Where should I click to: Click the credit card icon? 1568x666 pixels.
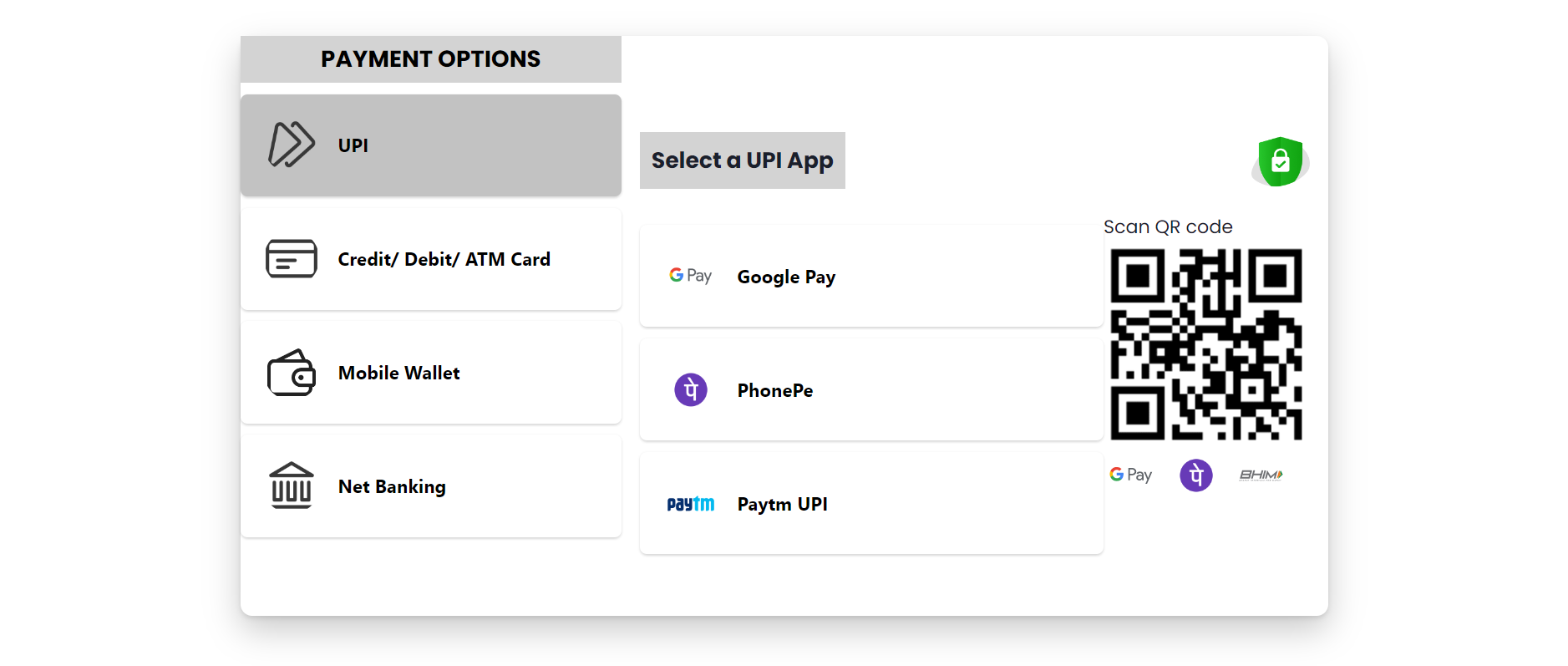coord(292,258)
